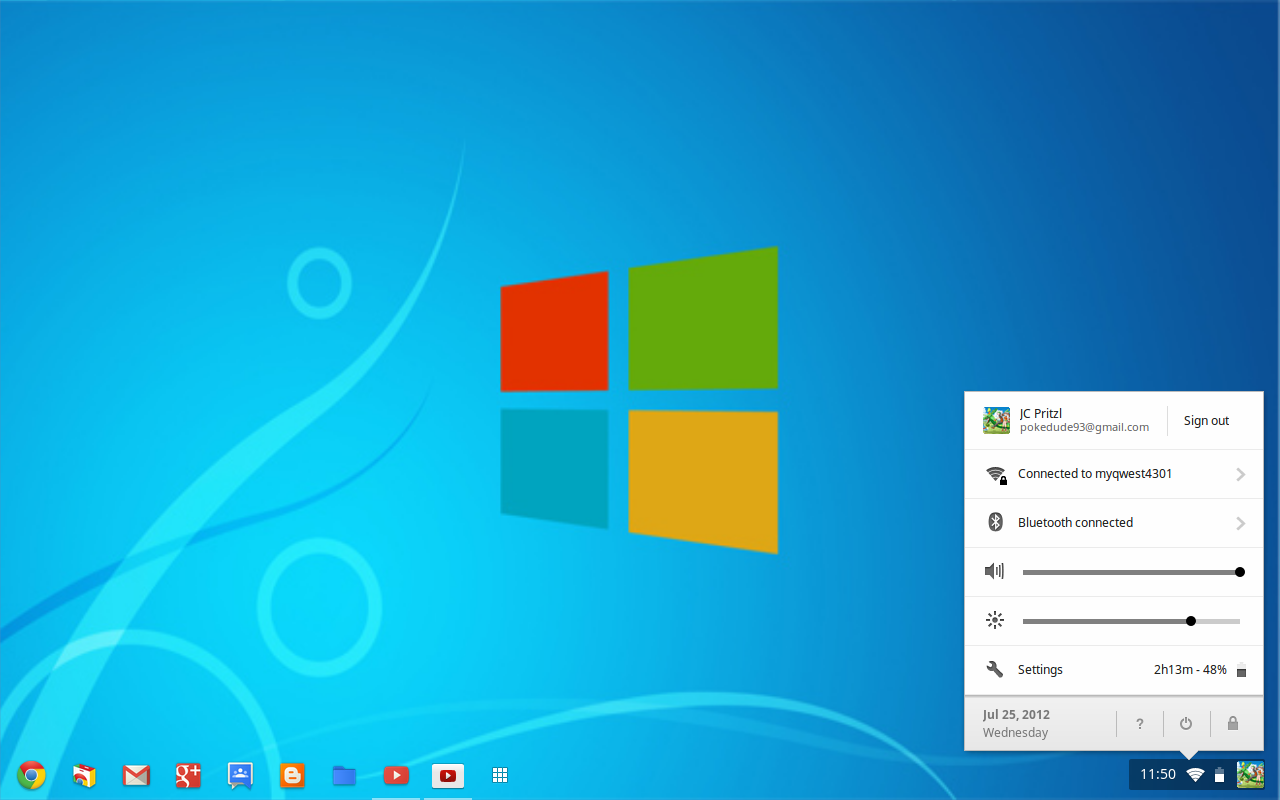1280x800 pixels.
Task: Click the 'Jul 25, 2012' date
Action: pyautogui.click(x=1016, y=715)
